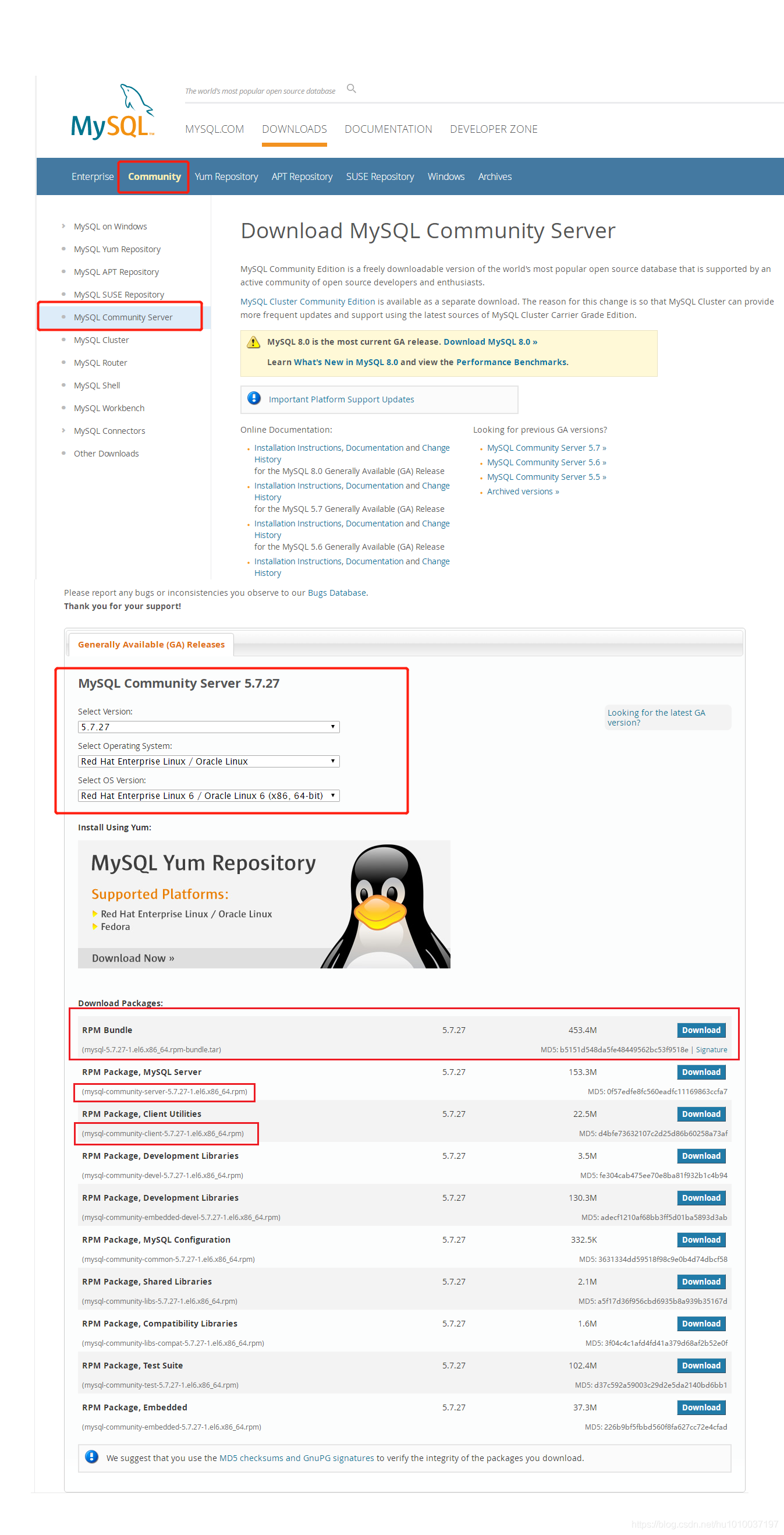Open the DOWNLOADS top menu
Image resolution: width=784 pixels, height=1535 pixels.
coord(295,129)
